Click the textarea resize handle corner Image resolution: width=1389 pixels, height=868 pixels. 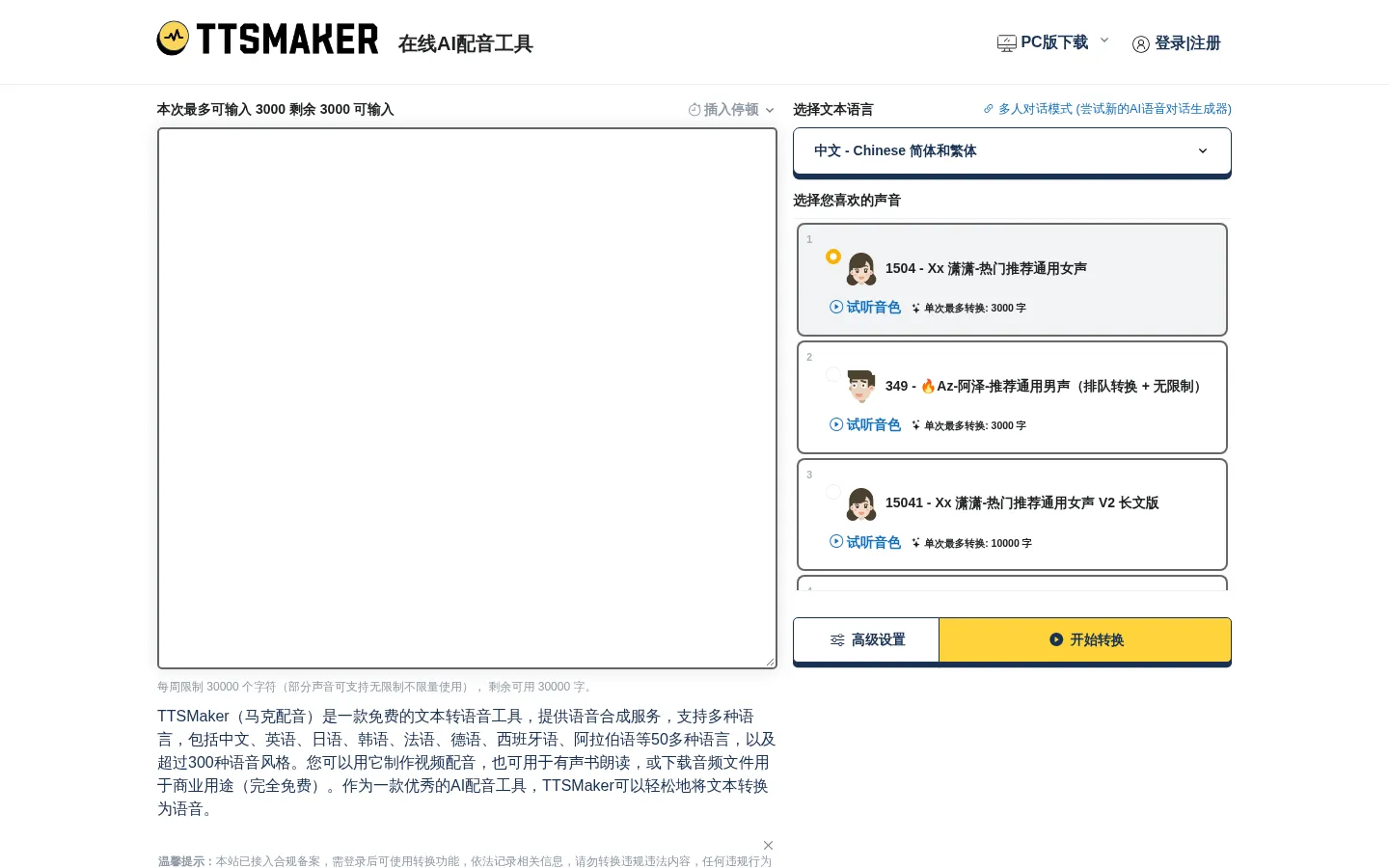pos(770,662)
